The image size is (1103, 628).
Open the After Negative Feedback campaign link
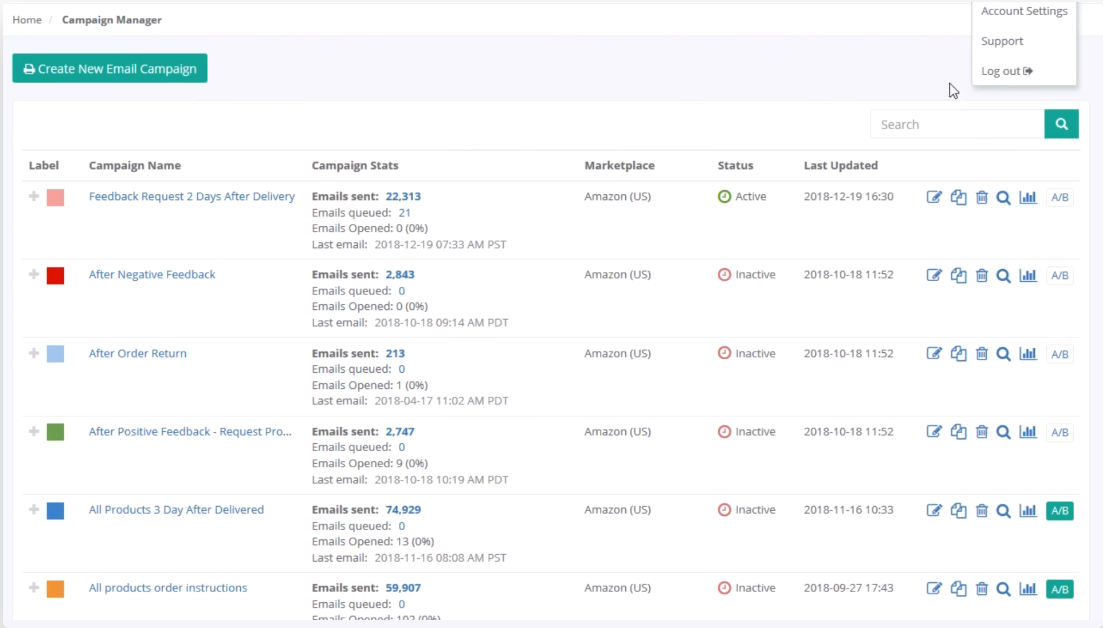pyautogui.click(x=152, y=274)
